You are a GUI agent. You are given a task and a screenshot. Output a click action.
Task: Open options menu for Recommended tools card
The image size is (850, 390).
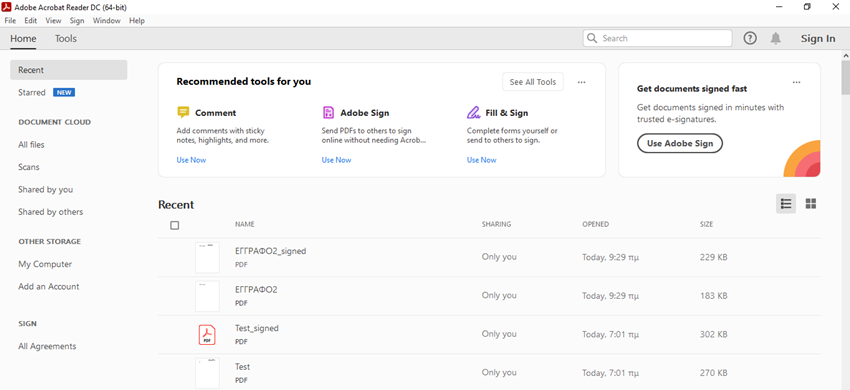click(x=582, y=82)
